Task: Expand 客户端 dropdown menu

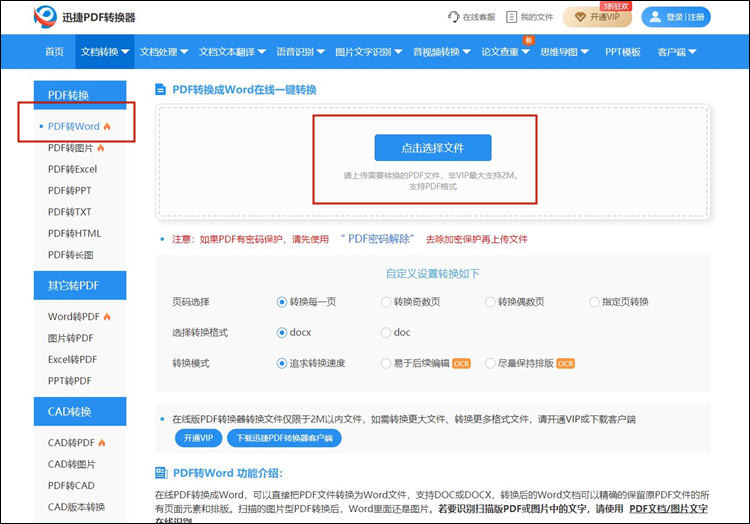Action: [676, 52]
